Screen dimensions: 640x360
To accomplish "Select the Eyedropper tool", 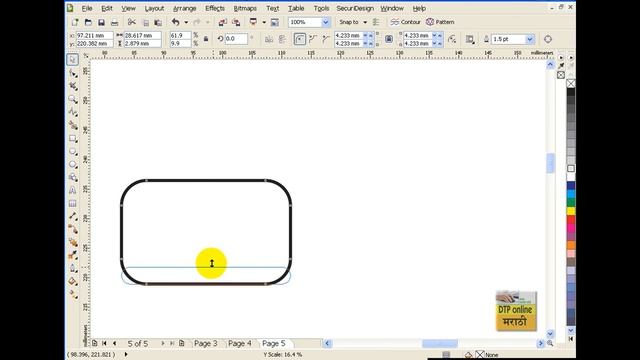I will point(73,255).
